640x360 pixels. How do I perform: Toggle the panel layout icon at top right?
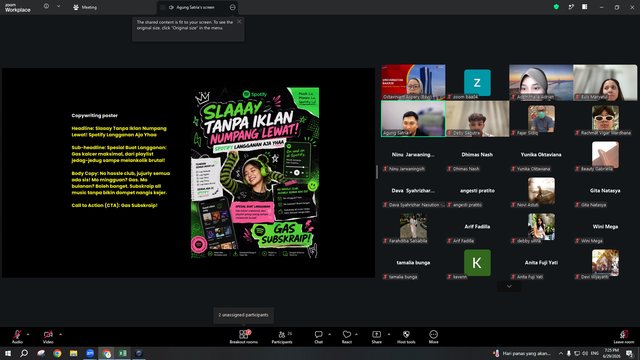[584, 7]
